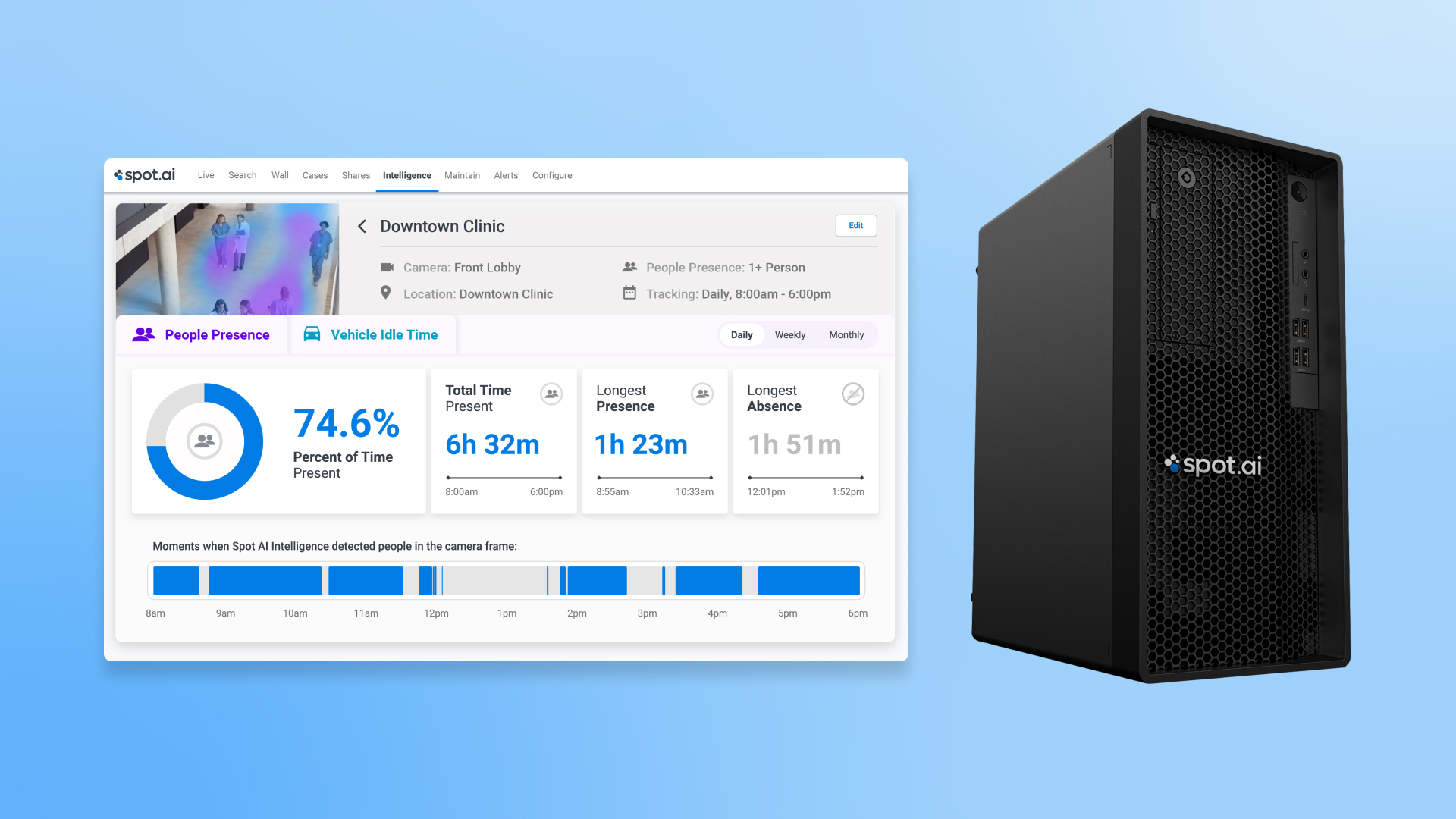Click the location pin icon

385,293
